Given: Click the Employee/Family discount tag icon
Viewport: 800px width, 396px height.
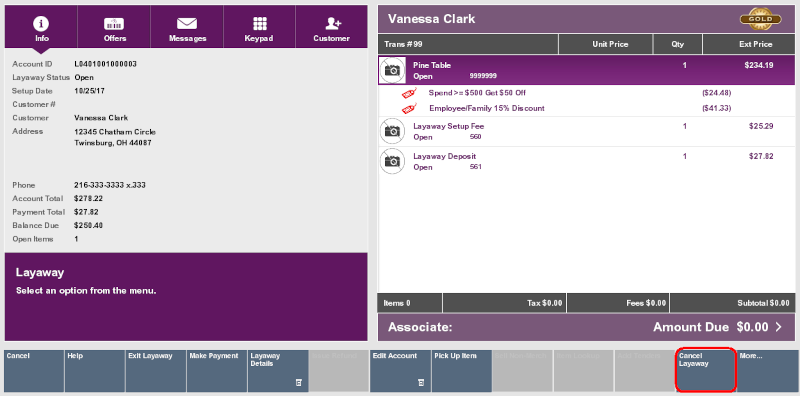Looking at the screenshot, I should coord(409,108).
